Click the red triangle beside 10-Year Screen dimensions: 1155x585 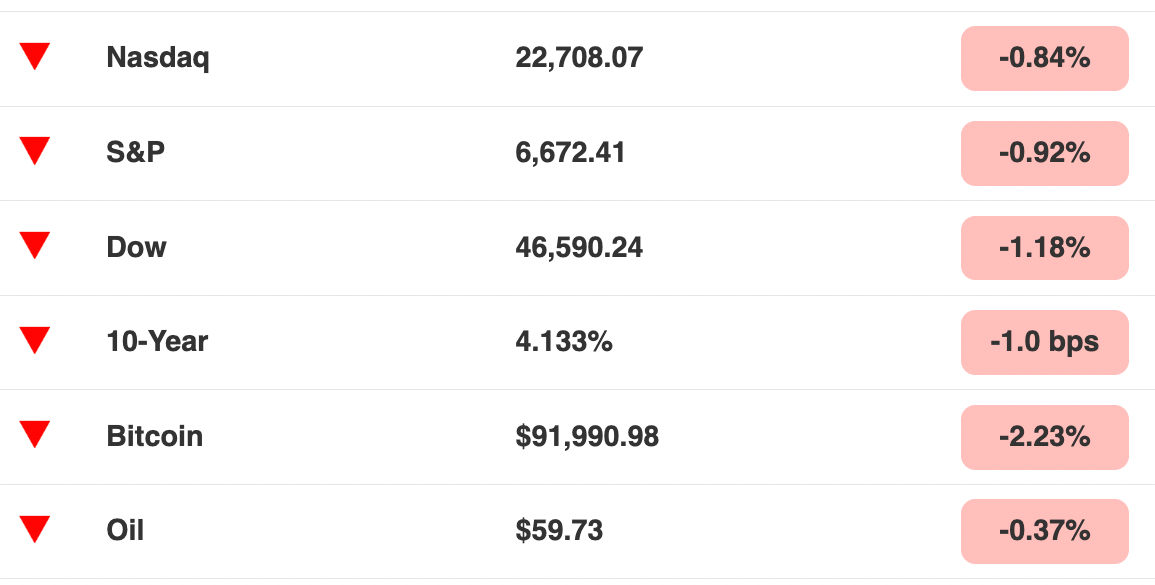[35, 340]
